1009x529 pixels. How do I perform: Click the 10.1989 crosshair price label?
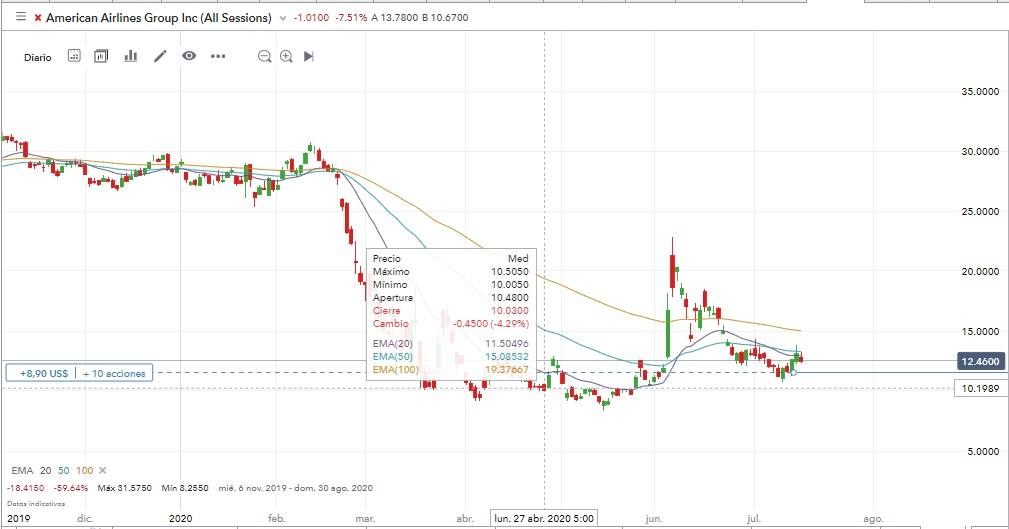pyautogui.click(x=980, y=388)
